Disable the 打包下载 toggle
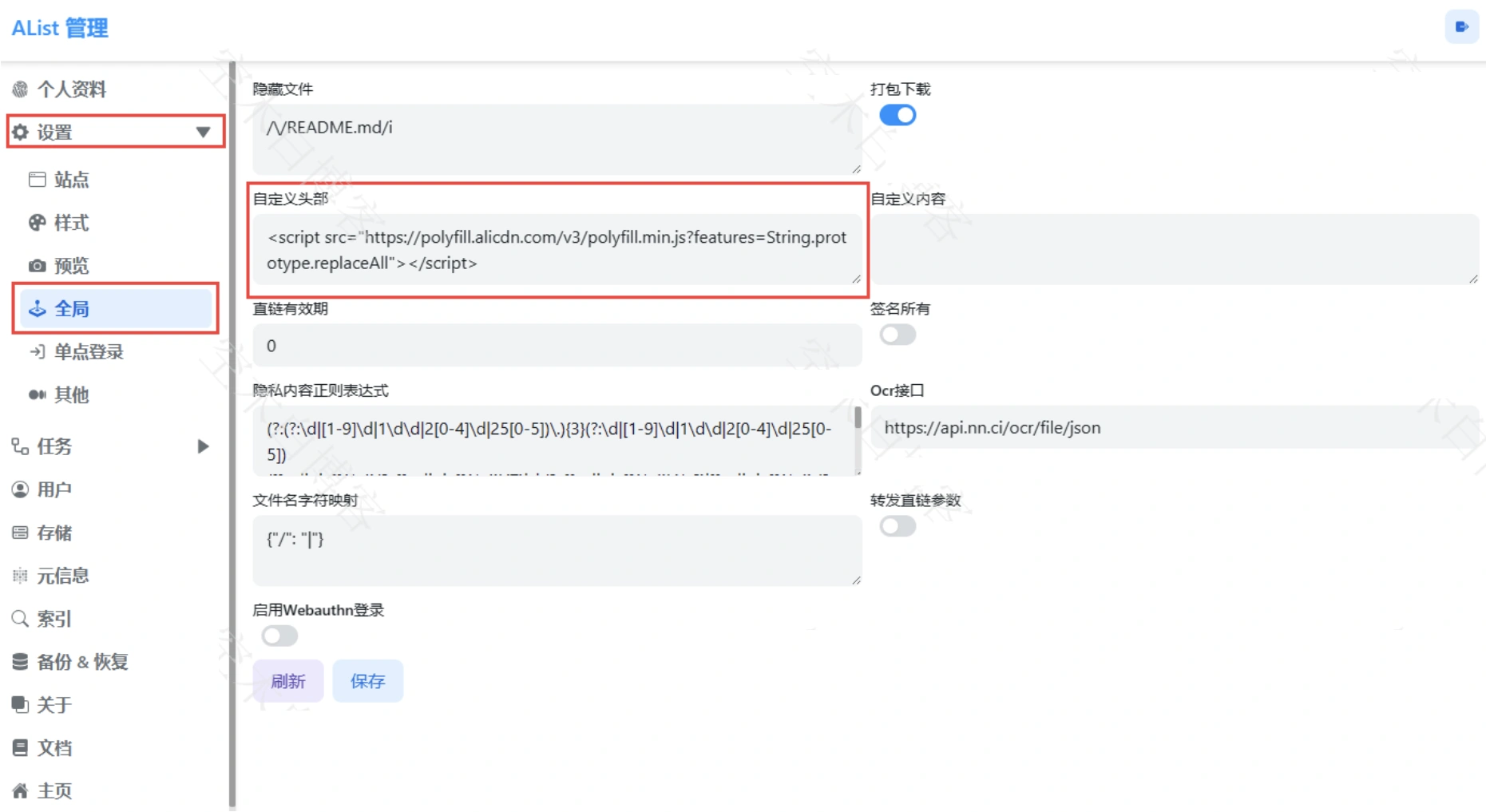 tap(898, 116)
